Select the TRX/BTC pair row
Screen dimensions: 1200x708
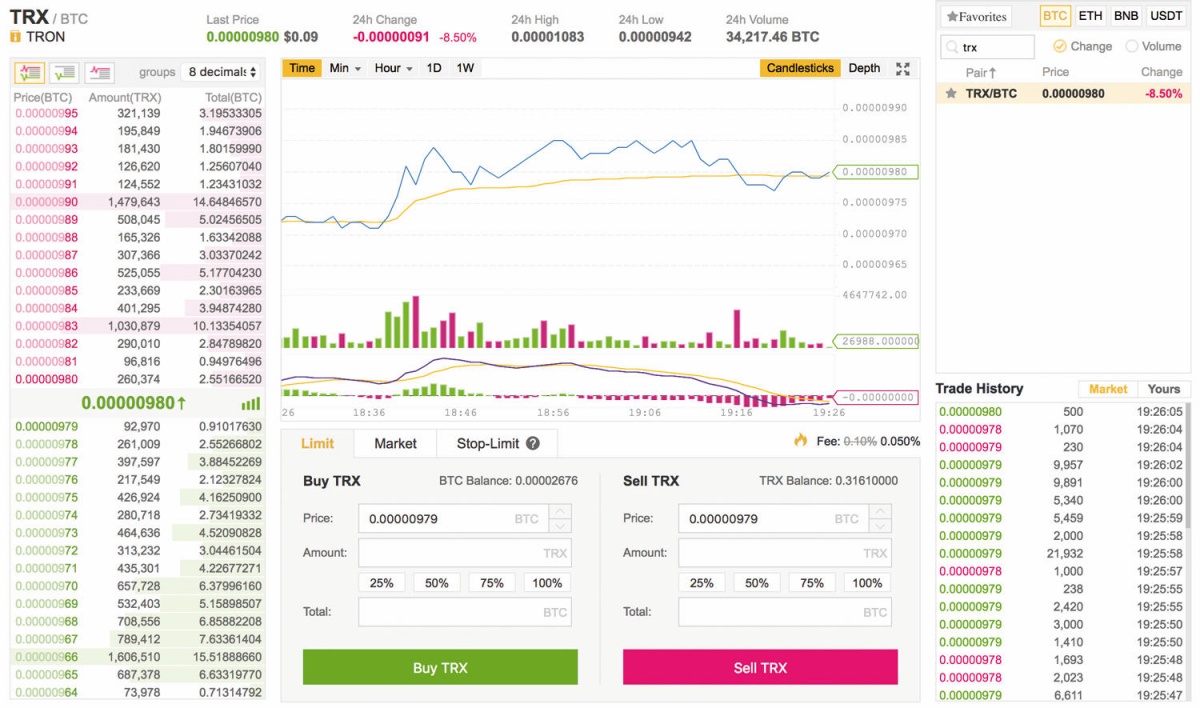click(1063, 93)
